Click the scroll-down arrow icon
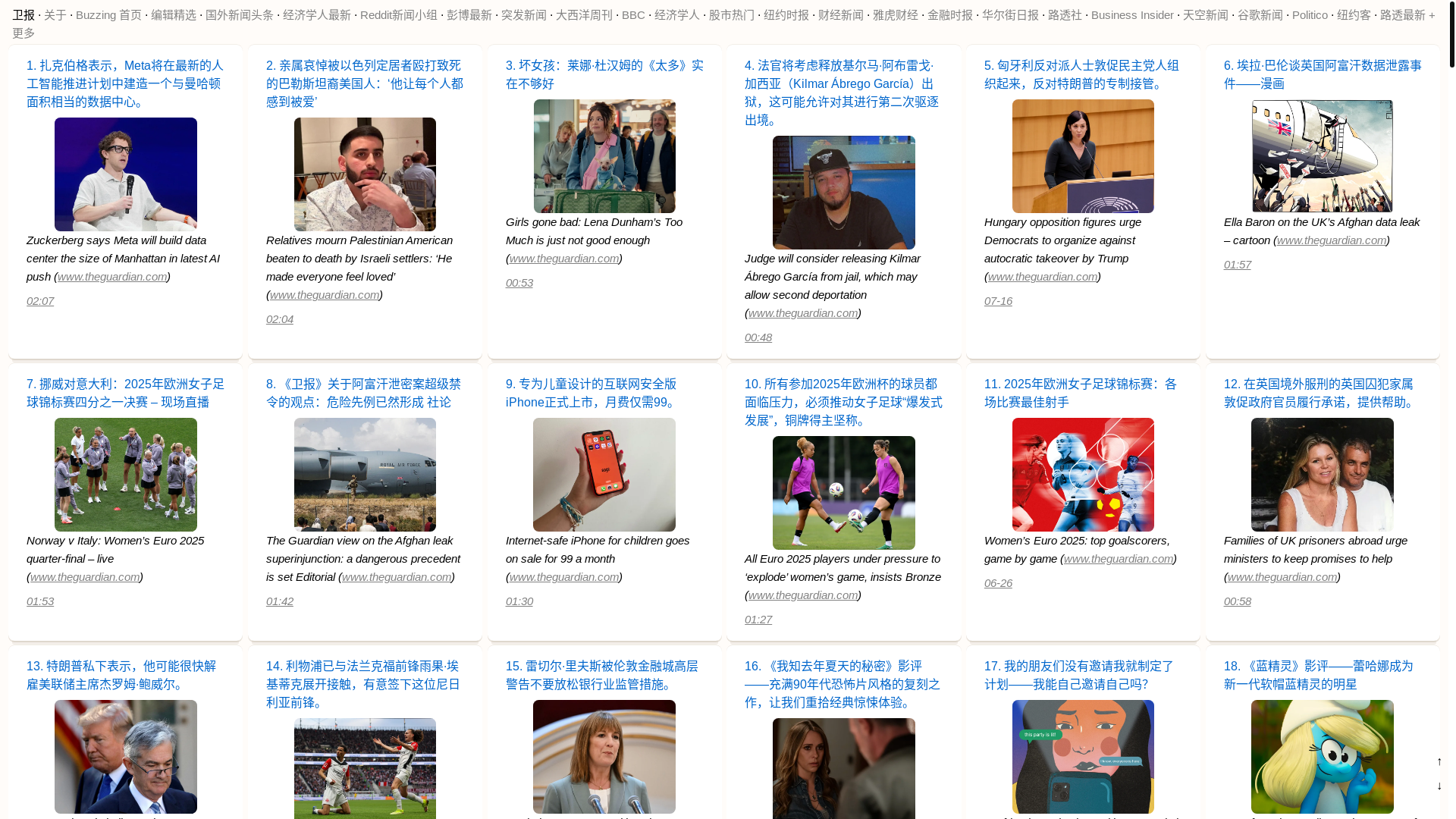Image resolution: width=1456 pixels, height=819 pixels. pos(1439,786)
